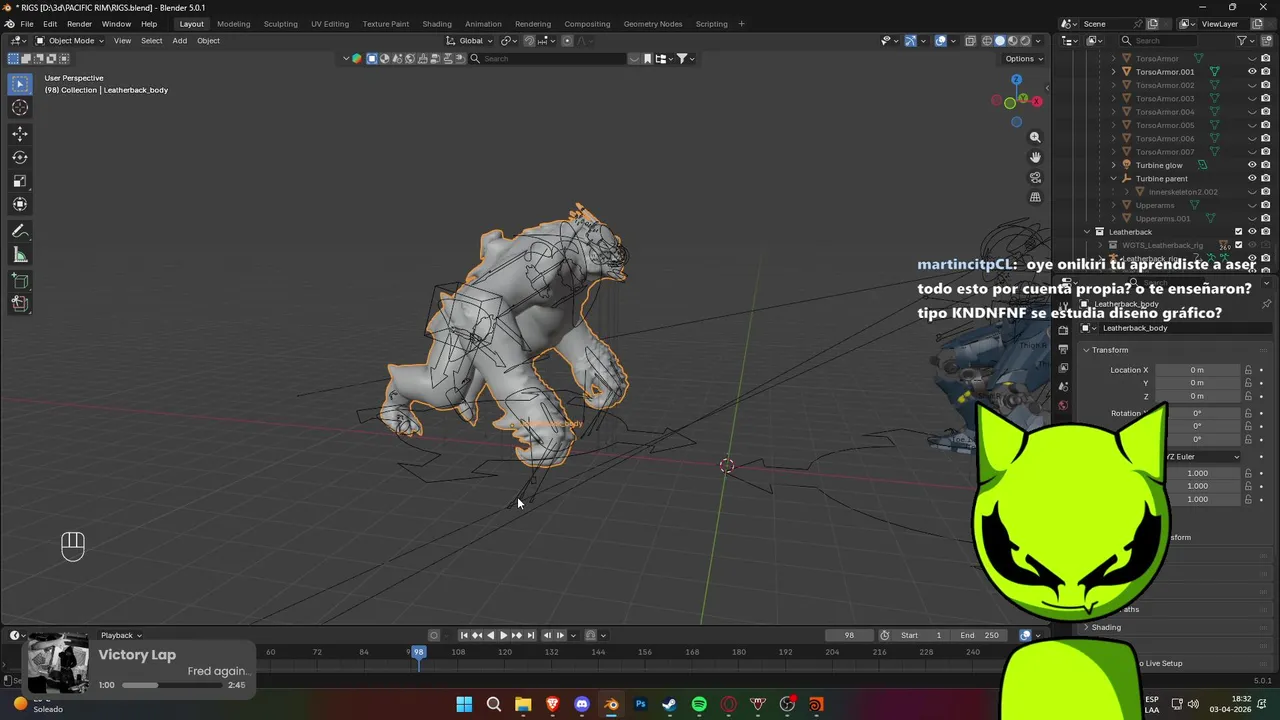Switch to the UV Editing workspace tab

tap(330, 24)
